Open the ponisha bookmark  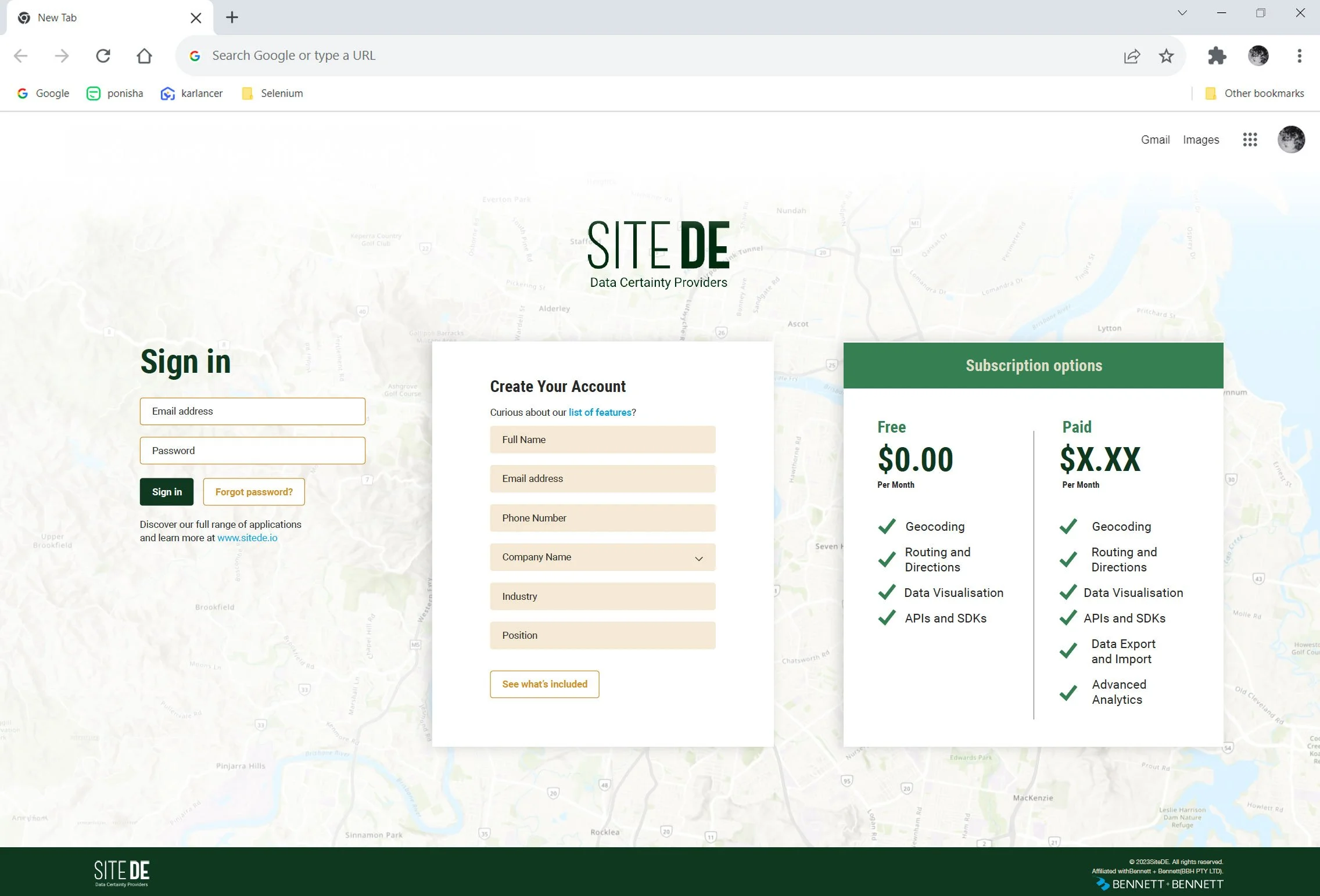(x=115, y=93)
